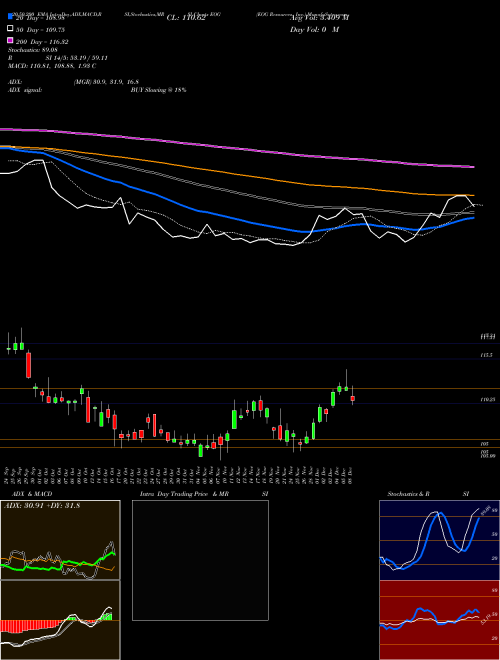
Task: Open the blue Stochastics chart panel
Action: [x=439, y=540]
